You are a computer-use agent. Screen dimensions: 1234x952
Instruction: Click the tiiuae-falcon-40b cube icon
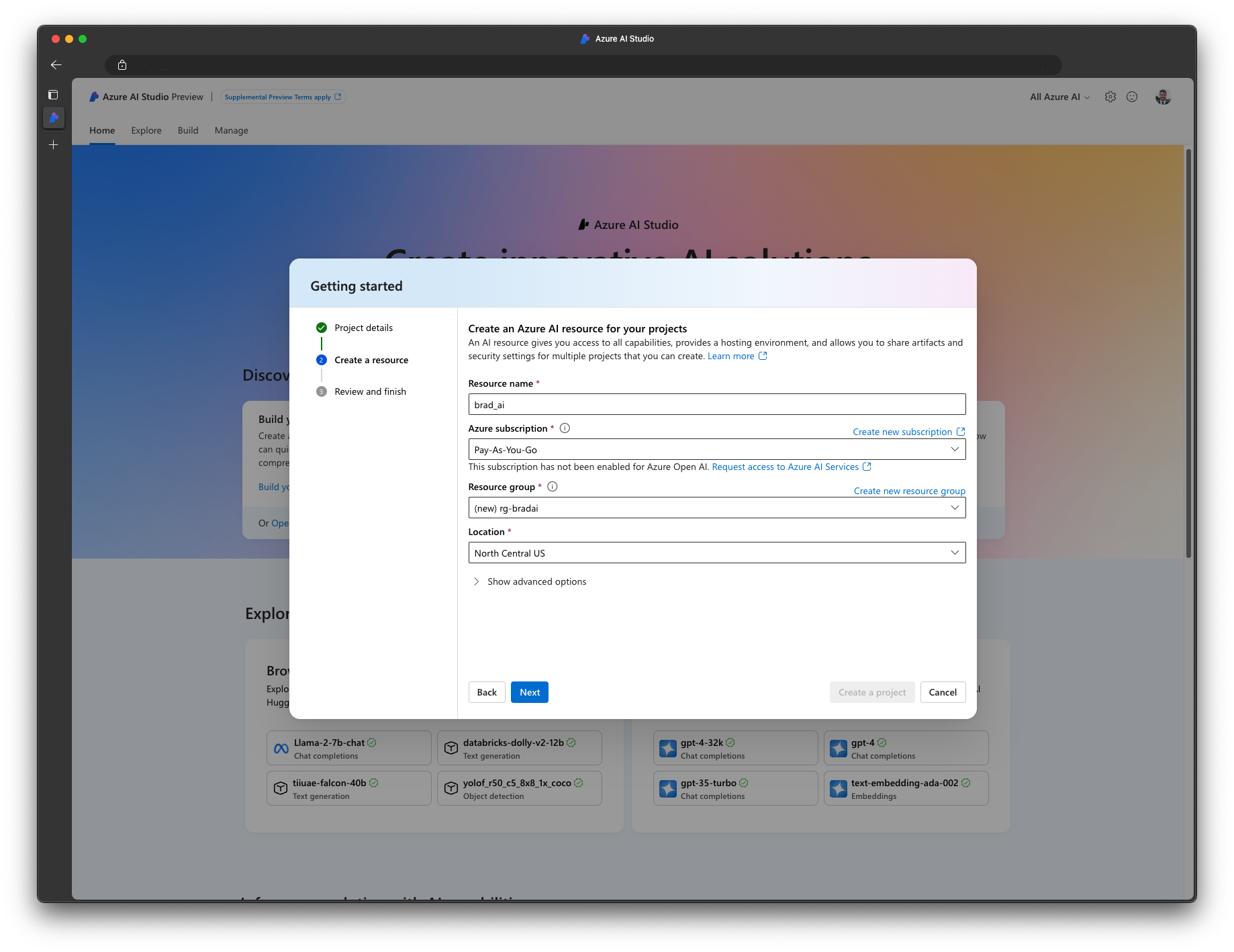[281, 789]
